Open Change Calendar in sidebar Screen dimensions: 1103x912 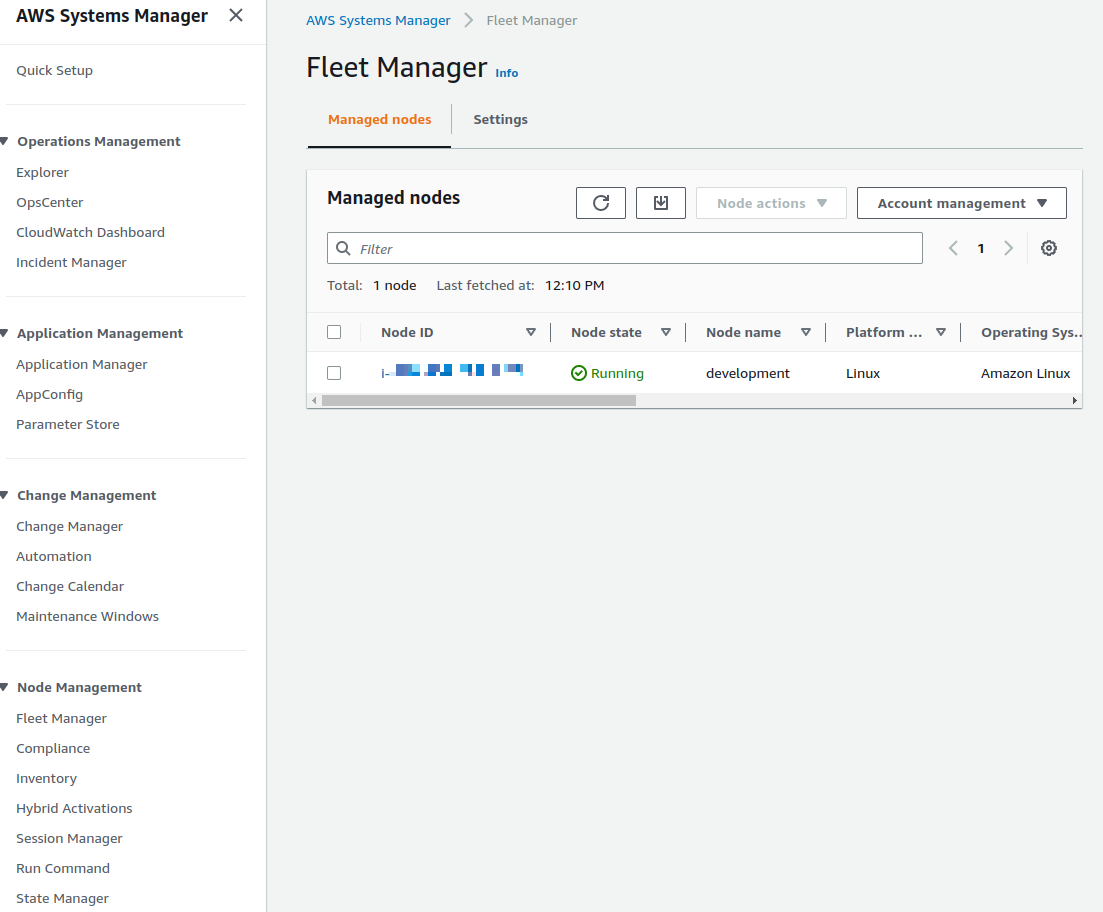[x=70, y=586]
